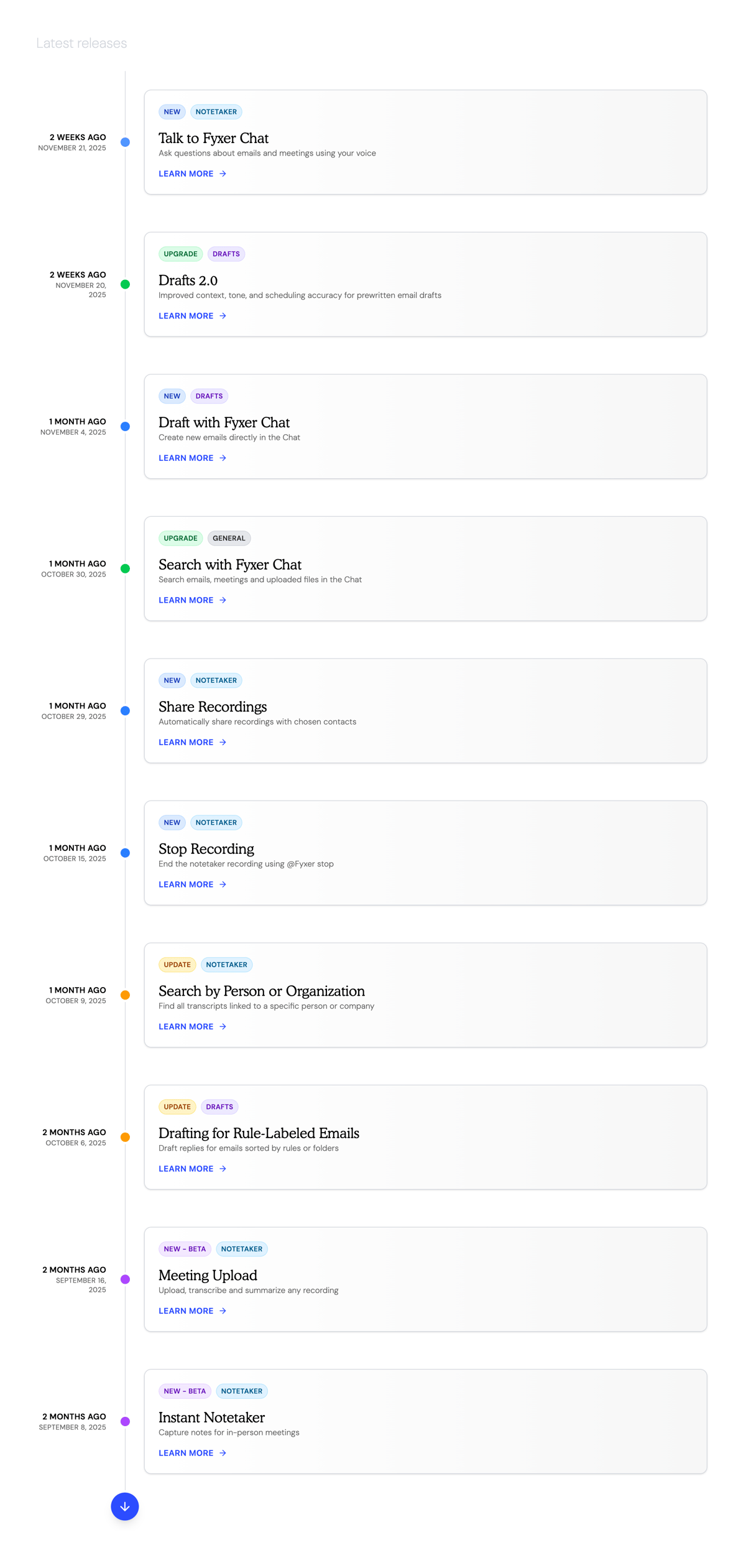Select the Drafts 2.0 card title
Screen dimensions: 746x1568
188,281
